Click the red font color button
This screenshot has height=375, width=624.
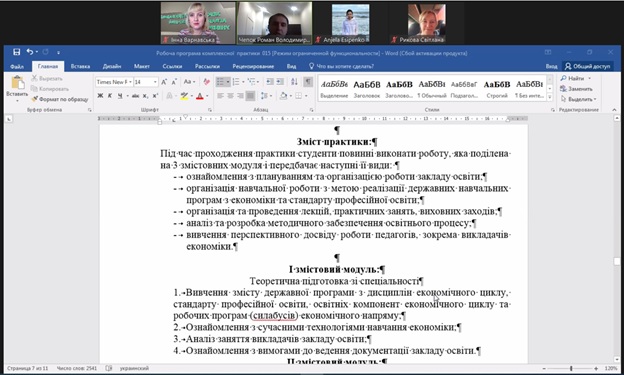click(200, 96)
